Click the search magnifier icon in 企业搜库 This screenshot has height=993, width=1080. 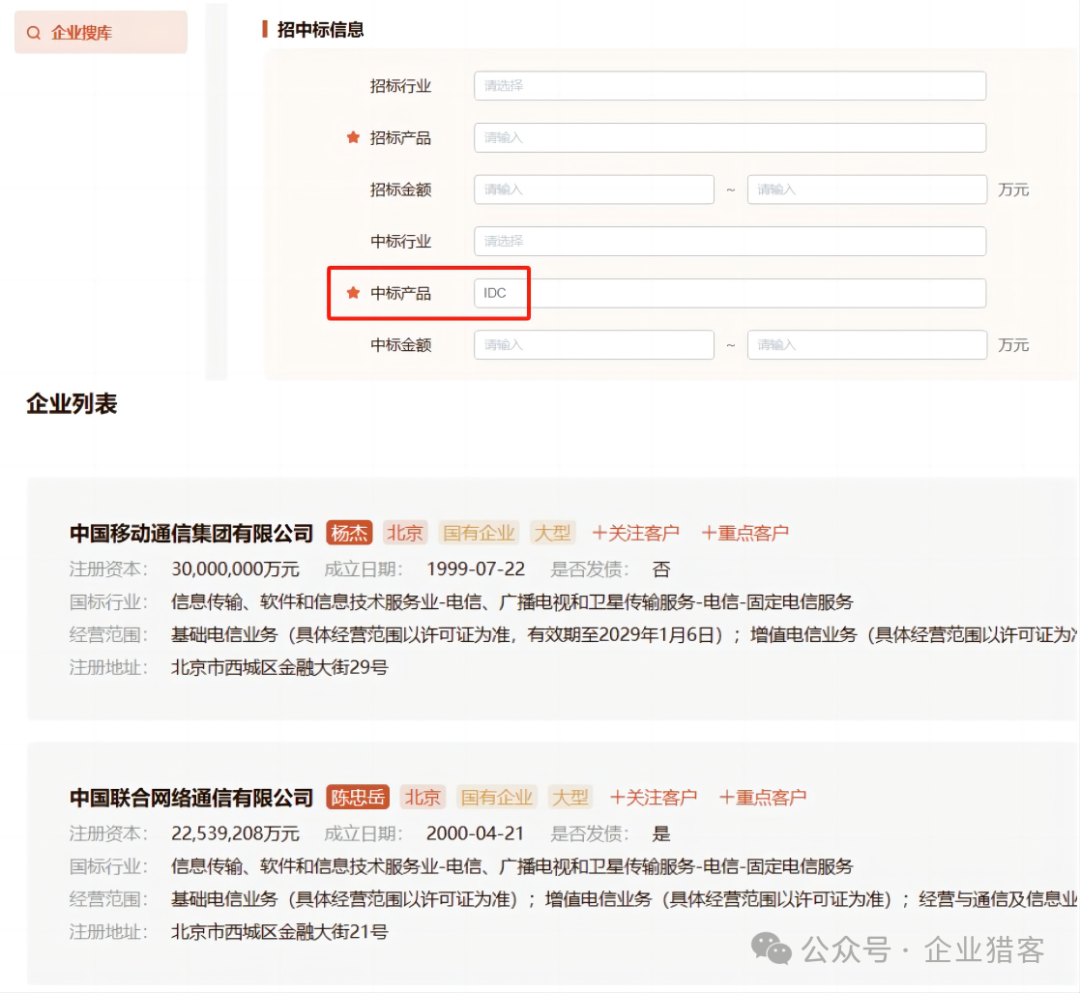33,33
